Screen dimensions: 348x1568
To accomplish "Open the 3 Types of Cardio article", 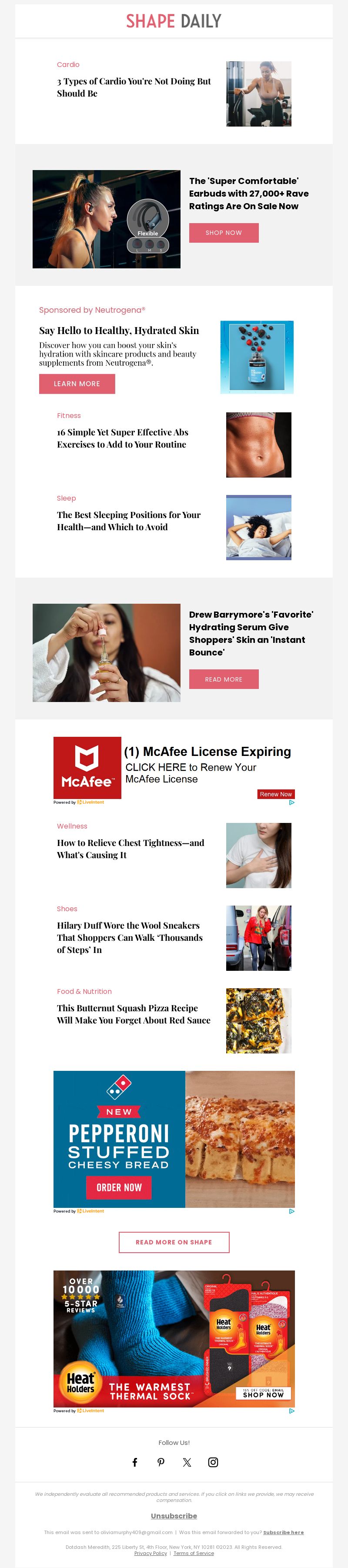I will (134, 87).
